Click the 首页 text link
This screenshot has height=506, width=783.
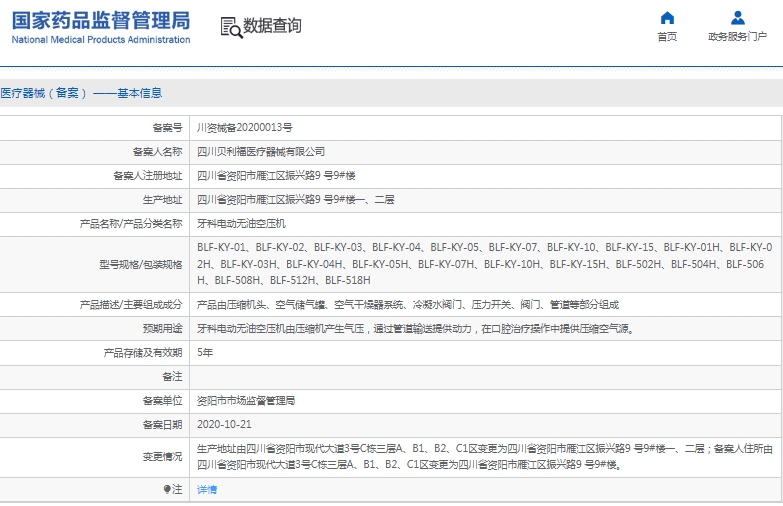click(667, 36)
